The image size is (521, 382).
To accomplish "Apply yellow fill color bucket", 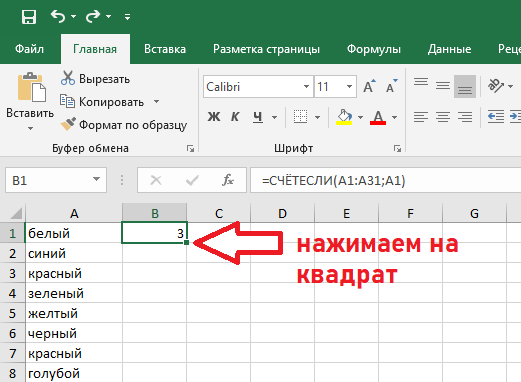I will tap(344, 117).
